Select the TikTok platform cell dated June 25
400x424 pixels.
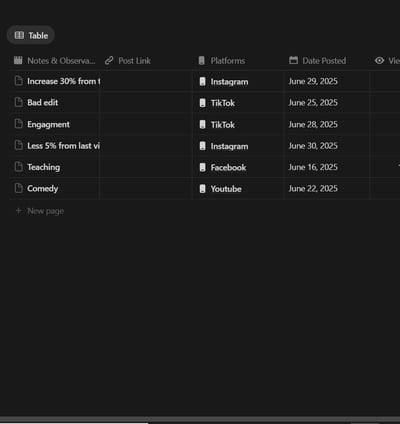(238, 103)
